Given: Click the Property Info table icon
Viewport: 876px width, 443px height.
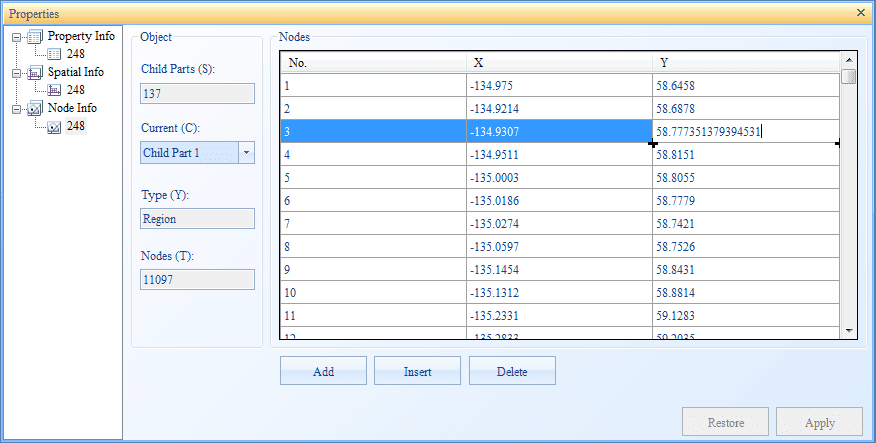Looking at the screenshot, I should [35, 37].
